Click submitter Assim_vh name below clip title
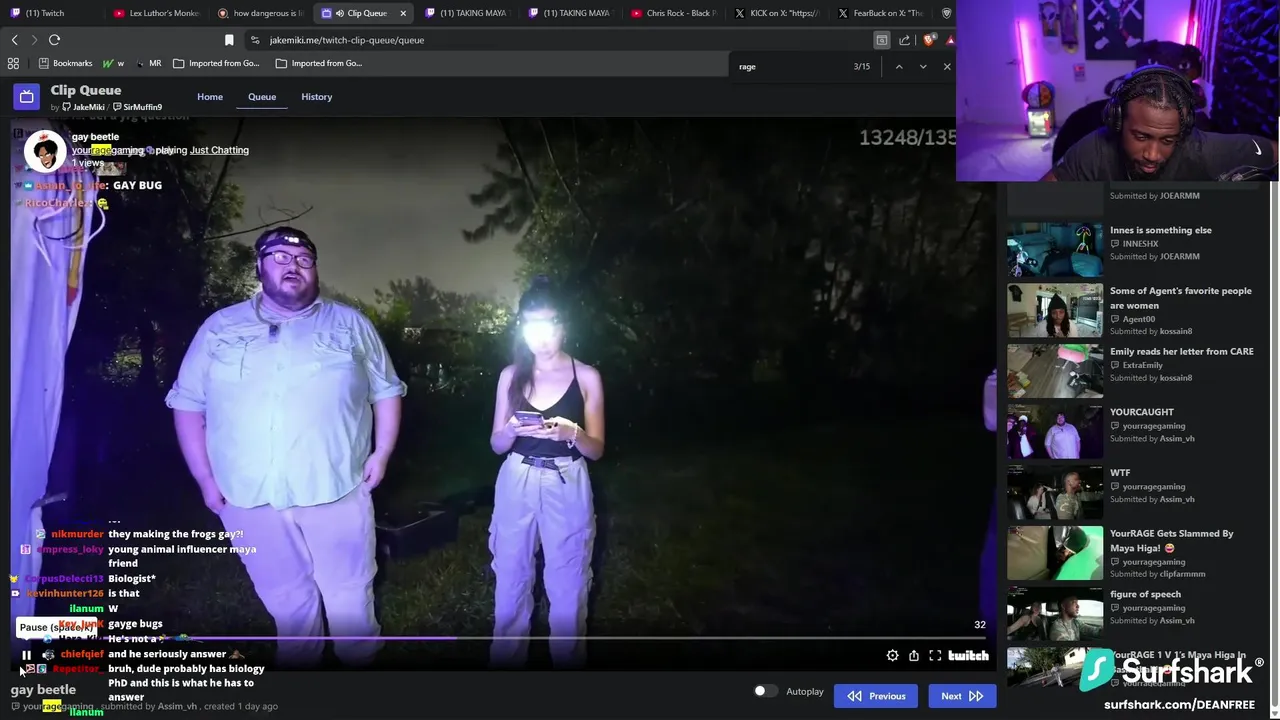Screen dimensions: 1280x720 coord(177,706)
